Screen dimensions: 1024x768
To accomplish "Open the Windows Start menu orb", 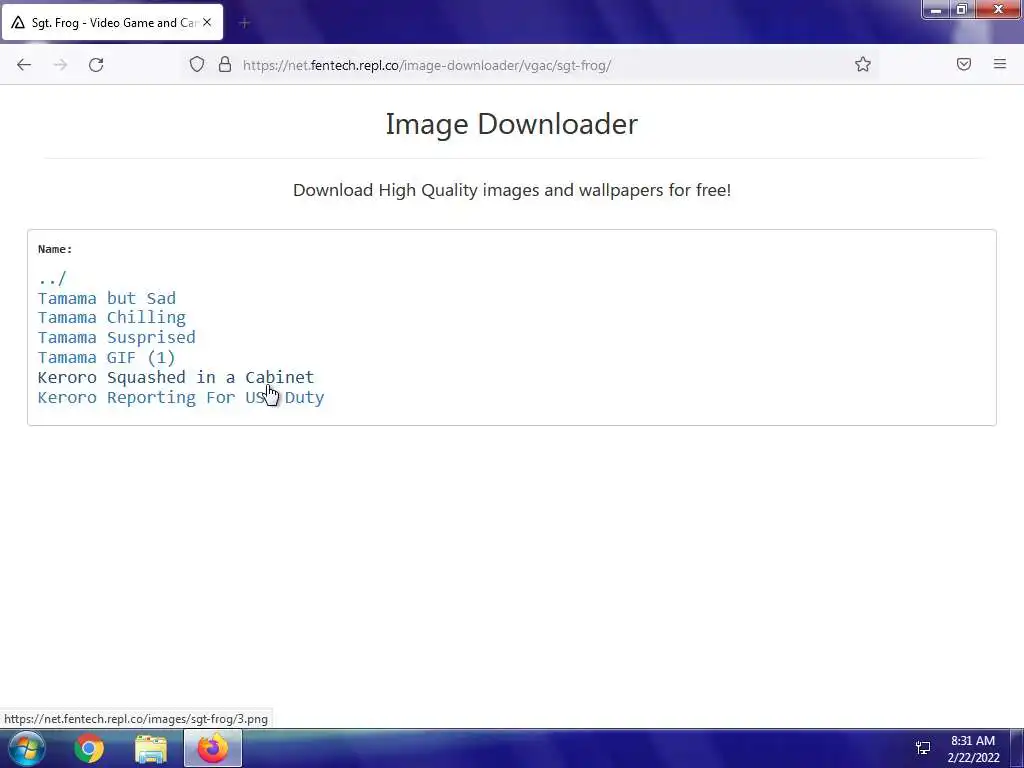I will (x=26, y=748).
